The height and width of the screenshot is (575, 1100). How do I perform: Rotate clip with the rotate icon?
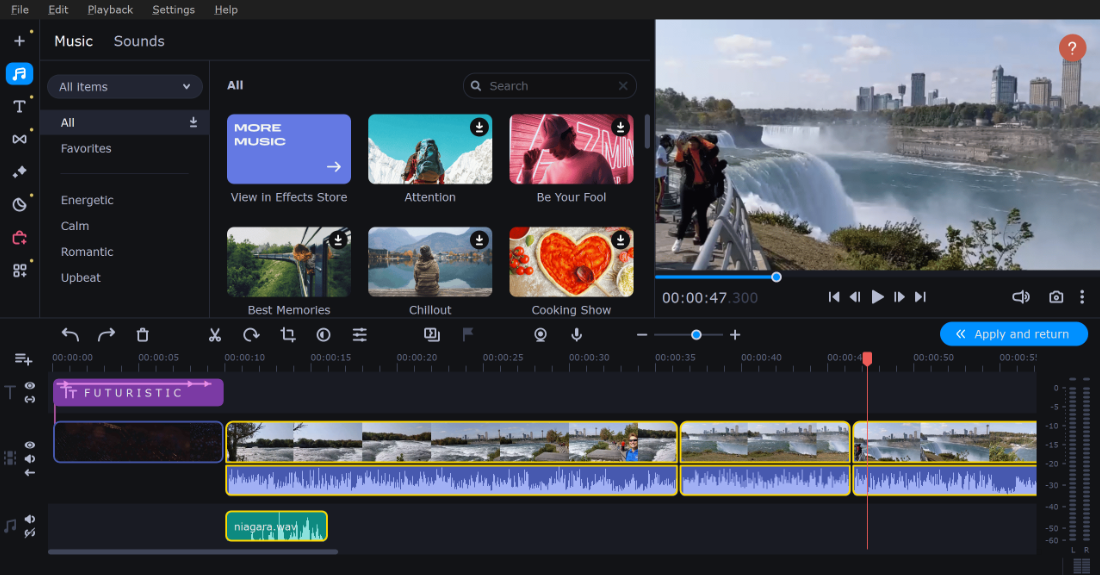[251, 335]
